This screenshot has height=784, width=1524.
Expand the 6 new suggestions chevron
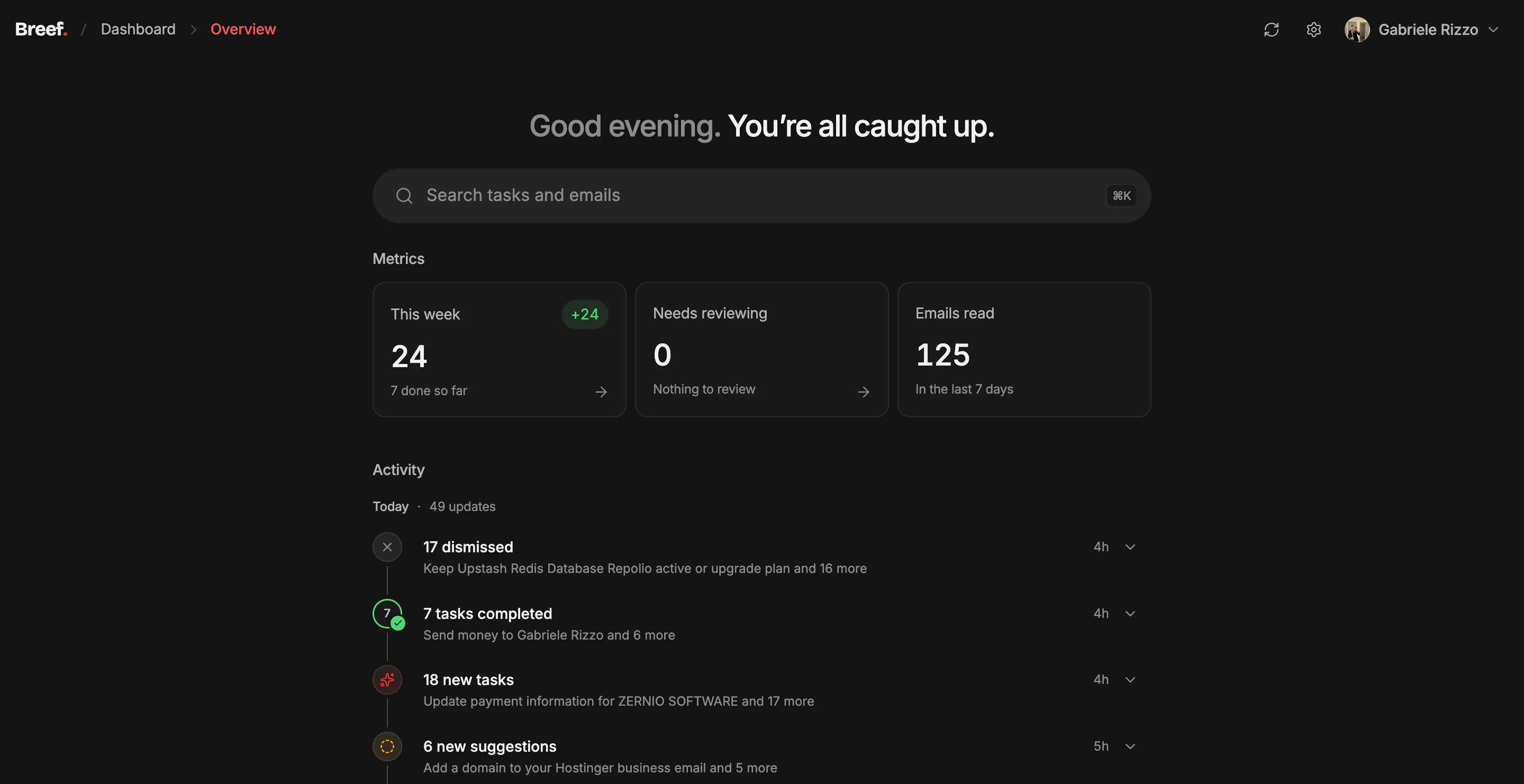1130,746
